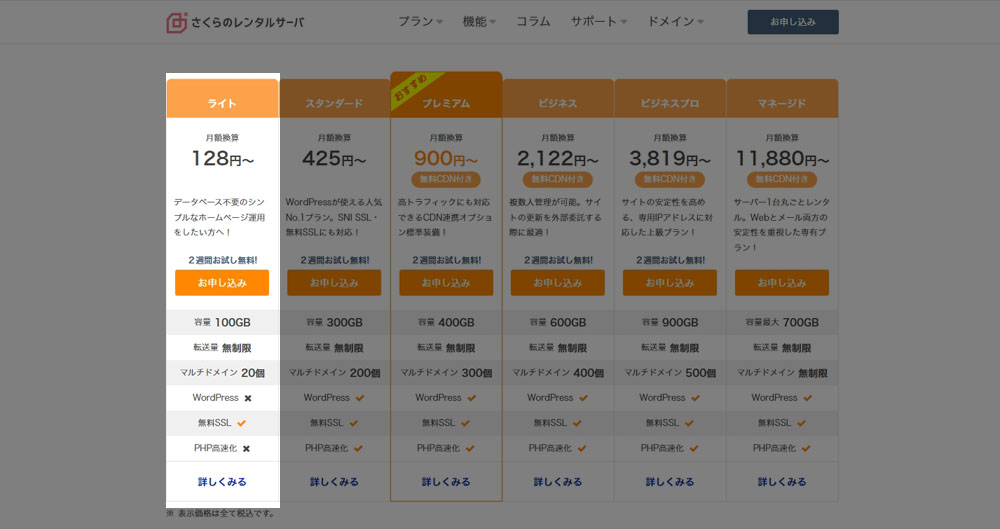View details of the ビジネスプロ plan

click(670, 482)
